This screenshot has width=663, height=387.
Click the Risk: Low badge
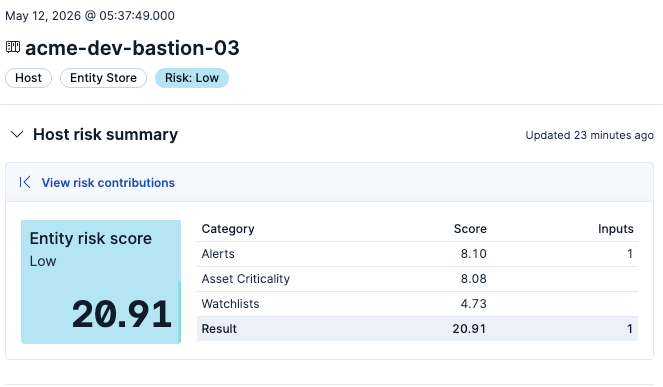click(192, 78)
